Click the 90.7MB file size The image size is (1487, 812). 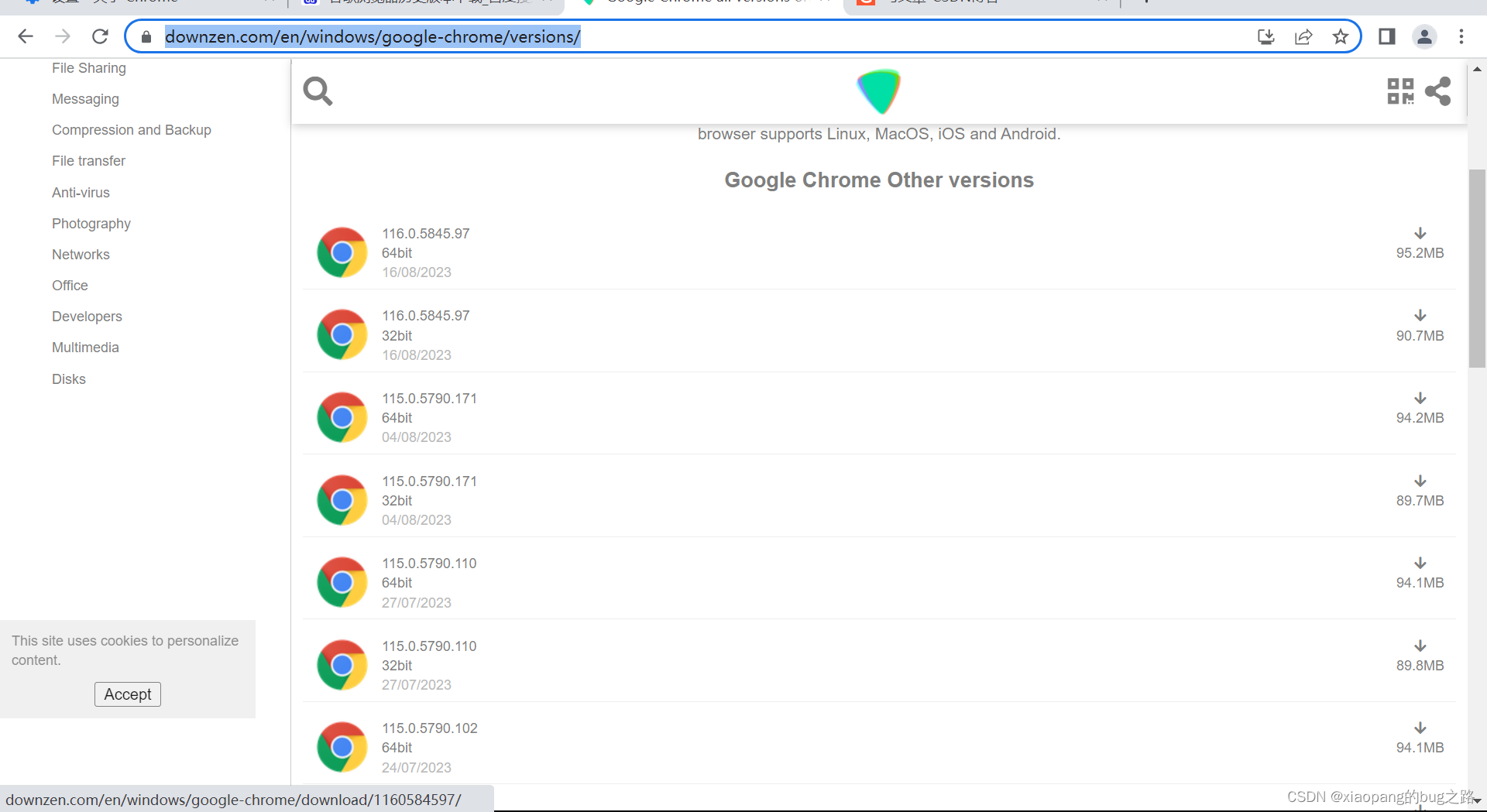[1420, 336]
